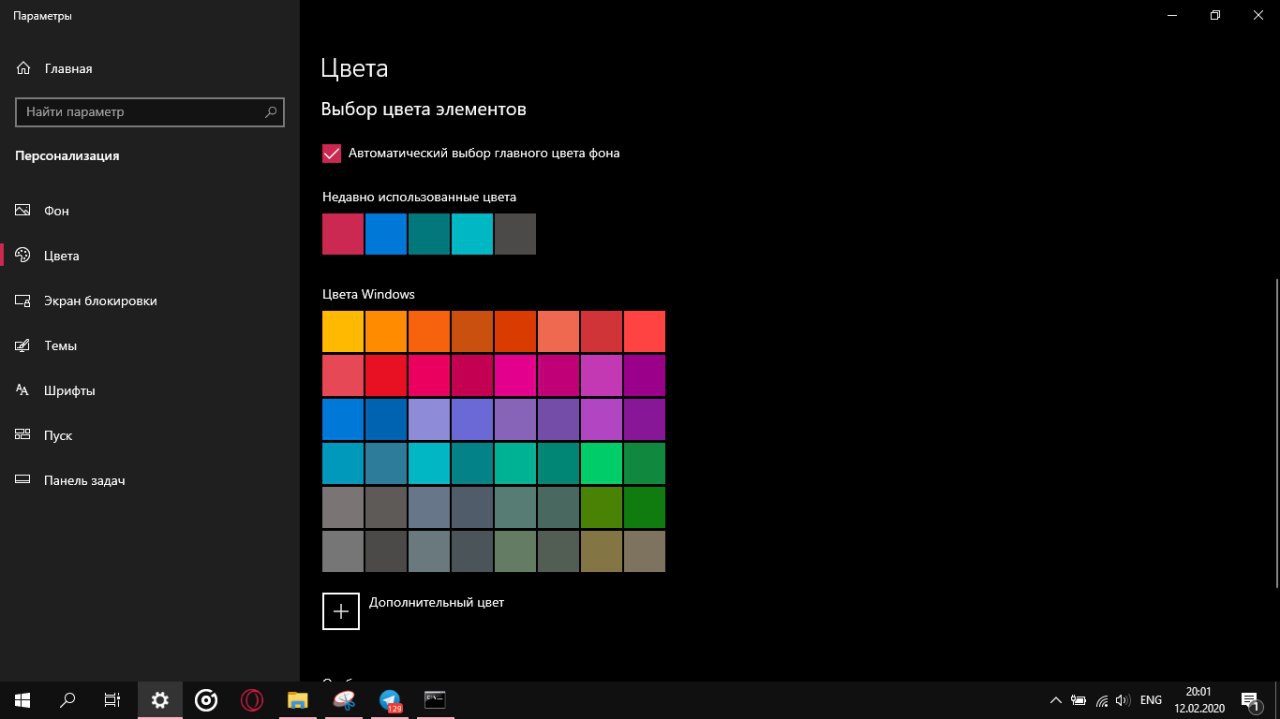Click the white circular app icon beside Opera

tap(206, 700)
